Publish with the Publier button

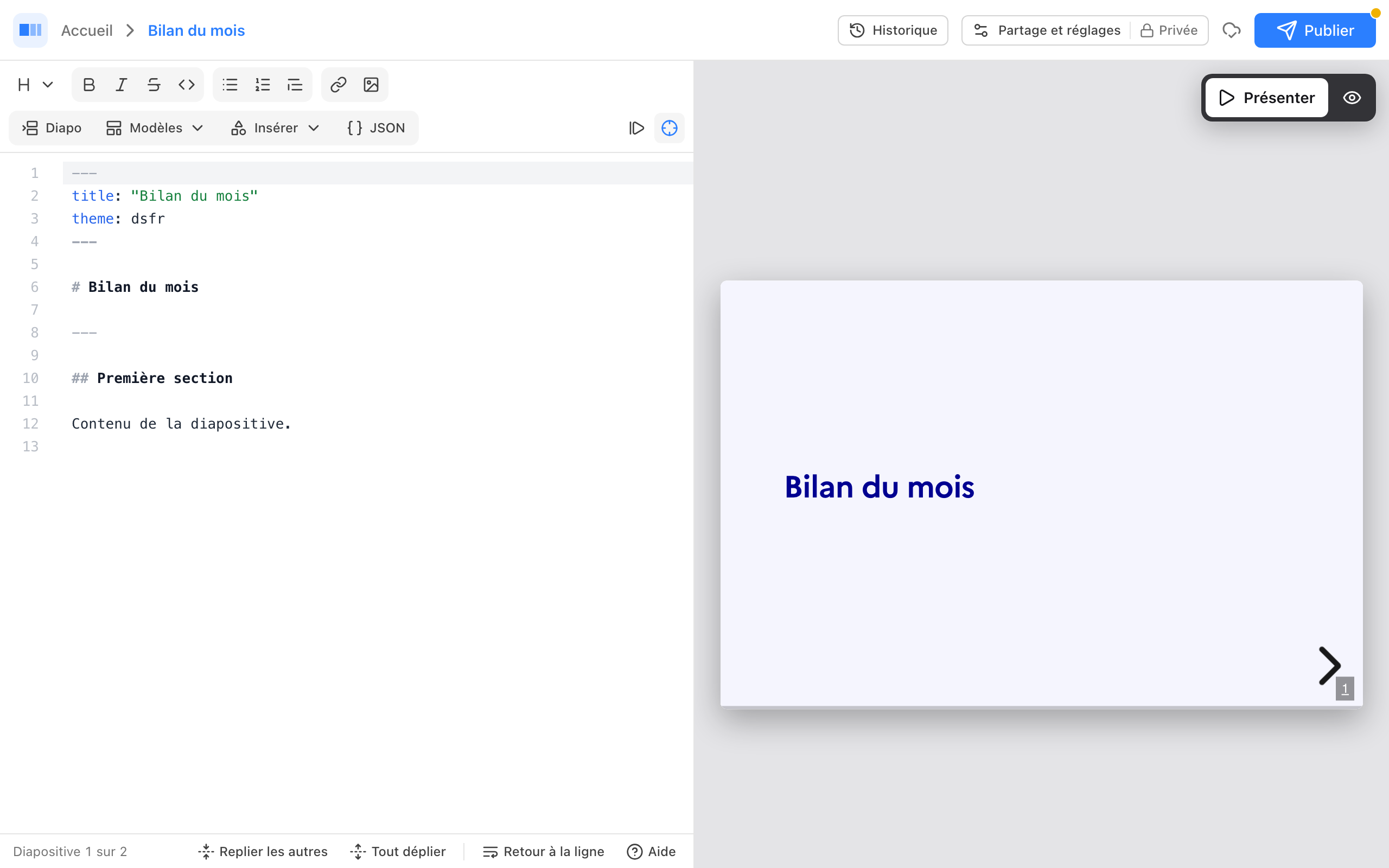[x=1314, y=30]
